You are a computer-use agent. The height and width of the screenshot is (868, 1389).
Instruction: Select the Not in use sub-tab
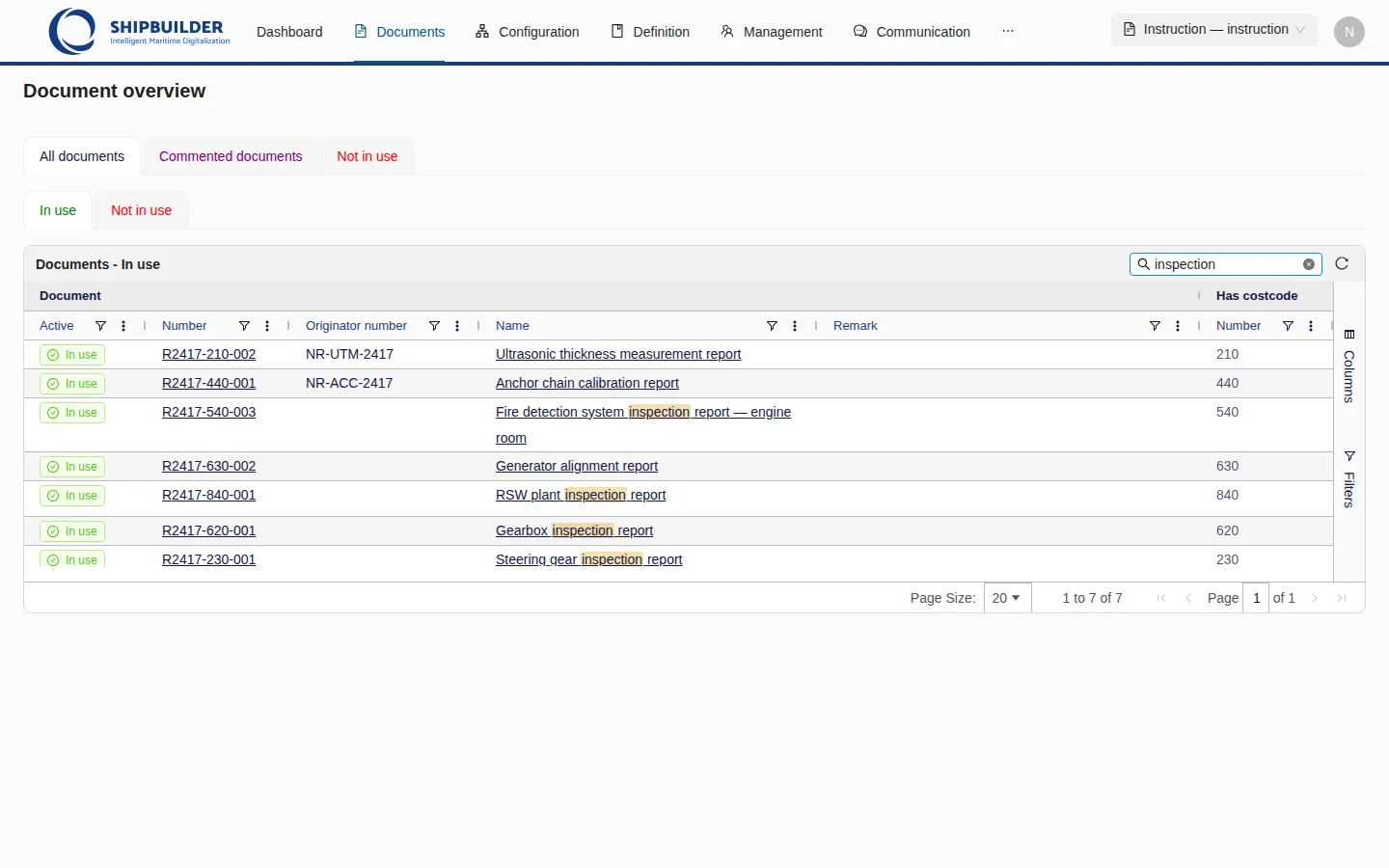point(142,210)
